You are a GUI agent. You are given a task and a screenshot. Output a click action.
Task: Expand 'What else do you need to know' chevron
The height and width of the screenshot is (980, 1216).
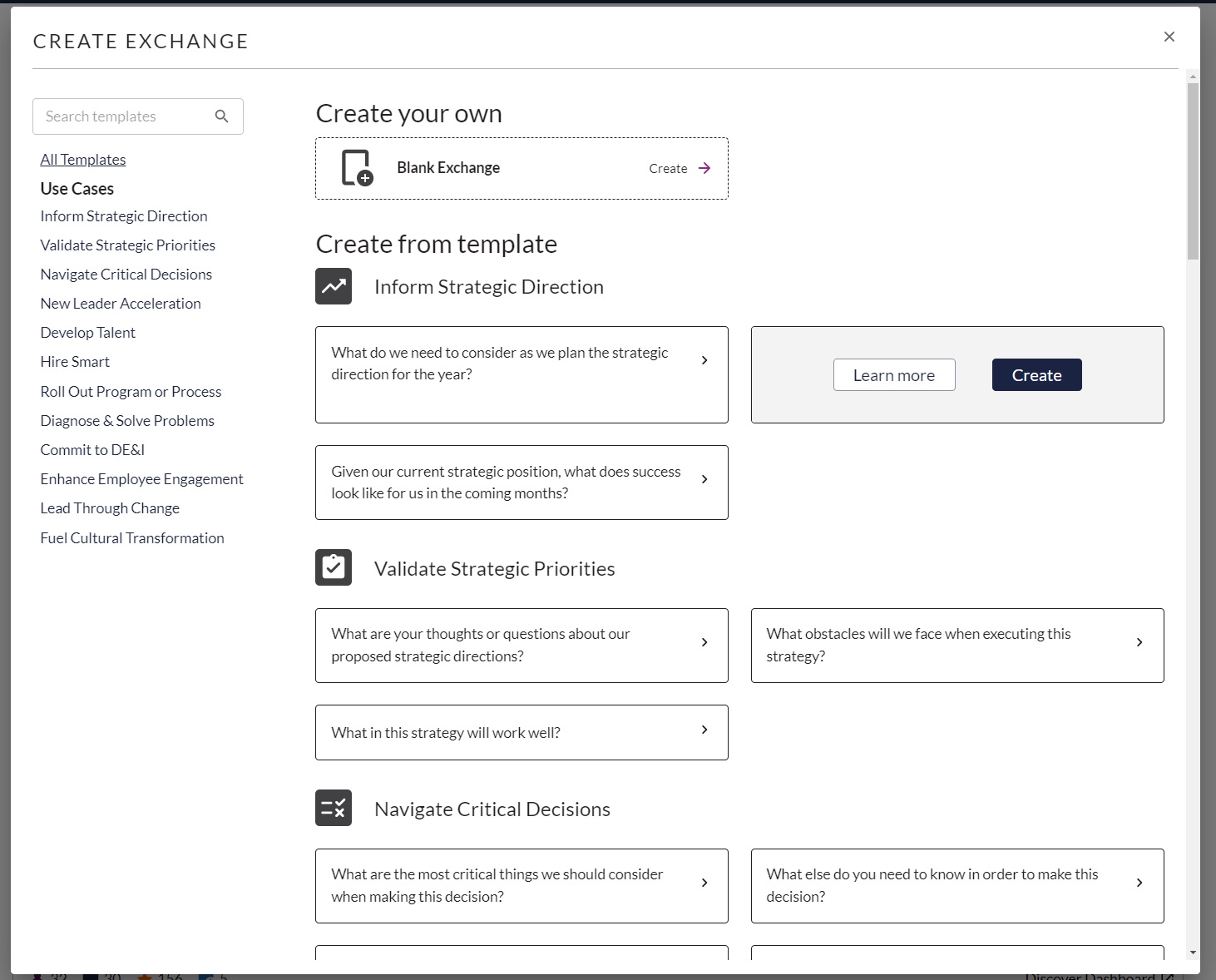click(x=1139, y=883)
